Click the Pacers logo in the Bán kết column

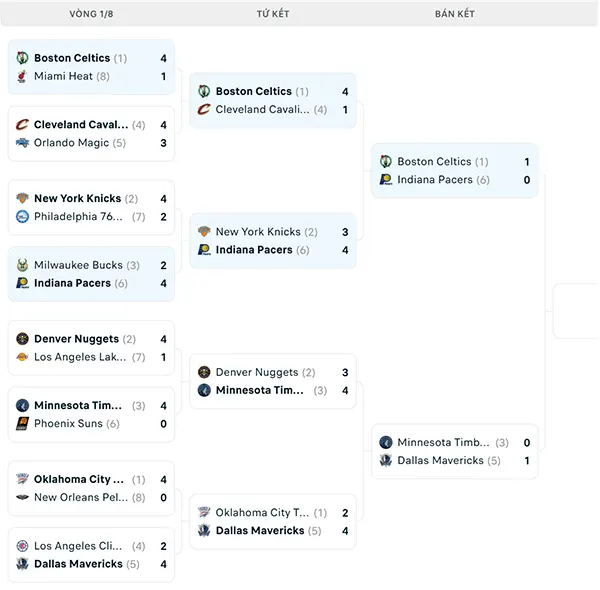pos(386,180)
